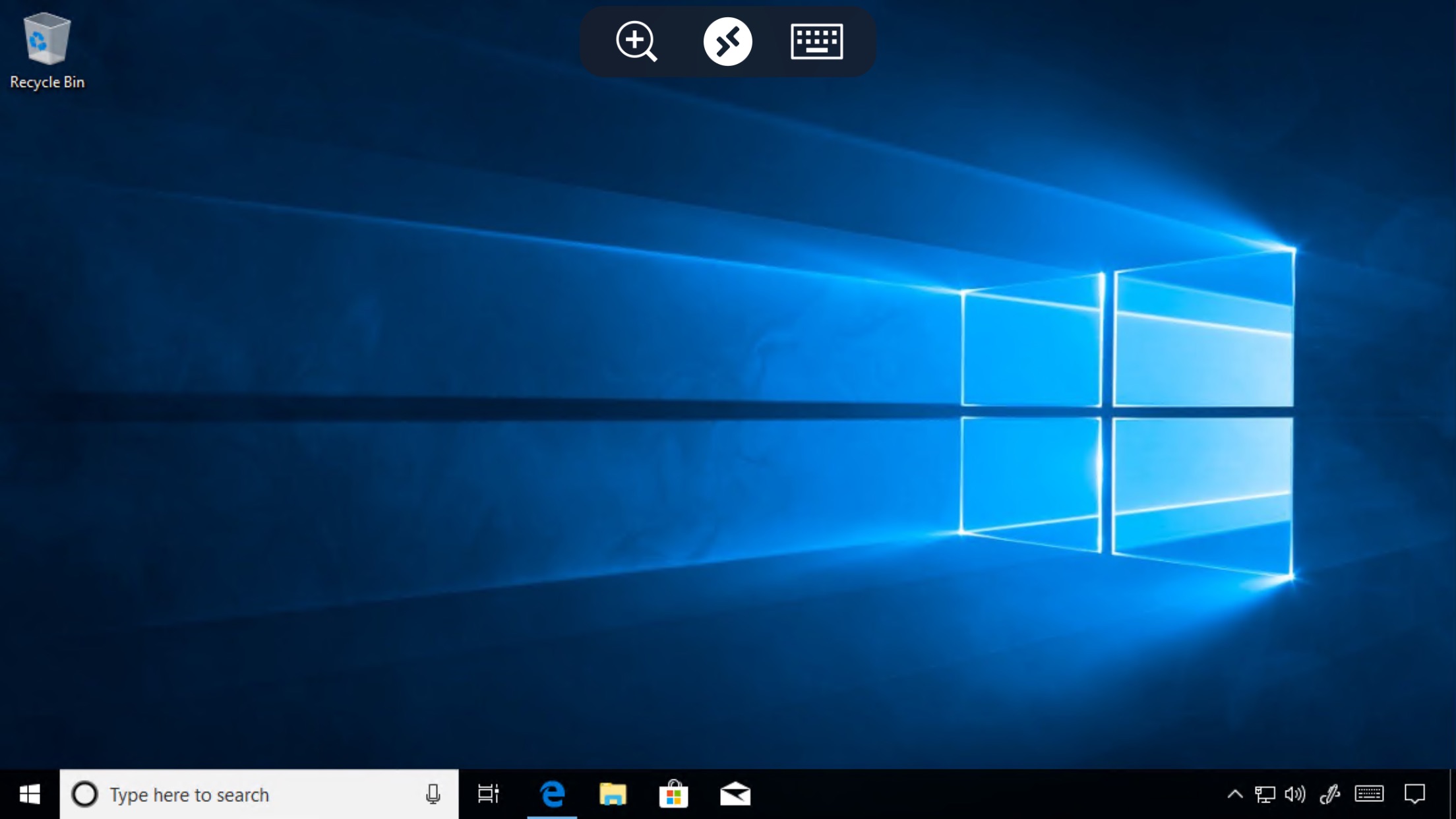The height and width of the screenshot is (819, 1456).
Task: Enable microphone voice search
Action: (x=433, y=794)
